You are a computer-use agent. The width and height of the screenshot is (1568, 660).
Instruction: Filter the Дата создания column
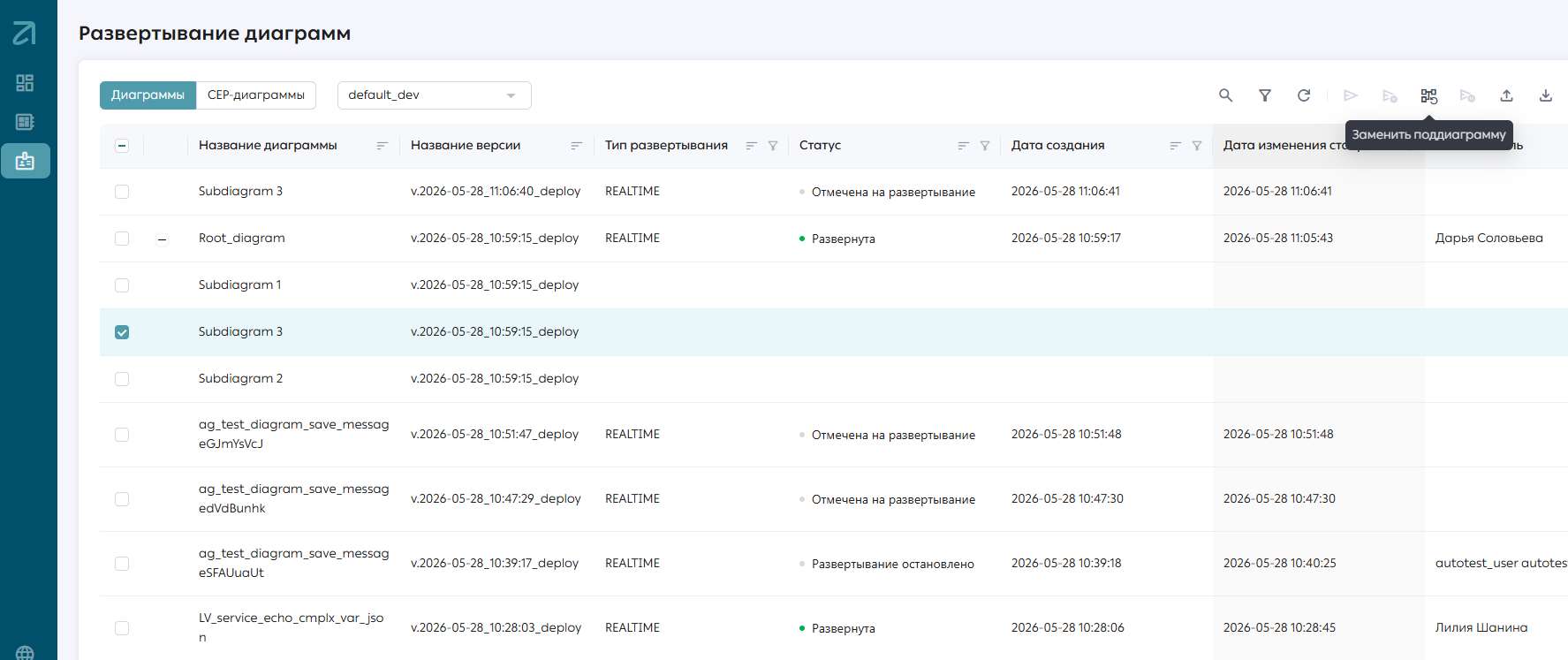tap(1197, 146)
